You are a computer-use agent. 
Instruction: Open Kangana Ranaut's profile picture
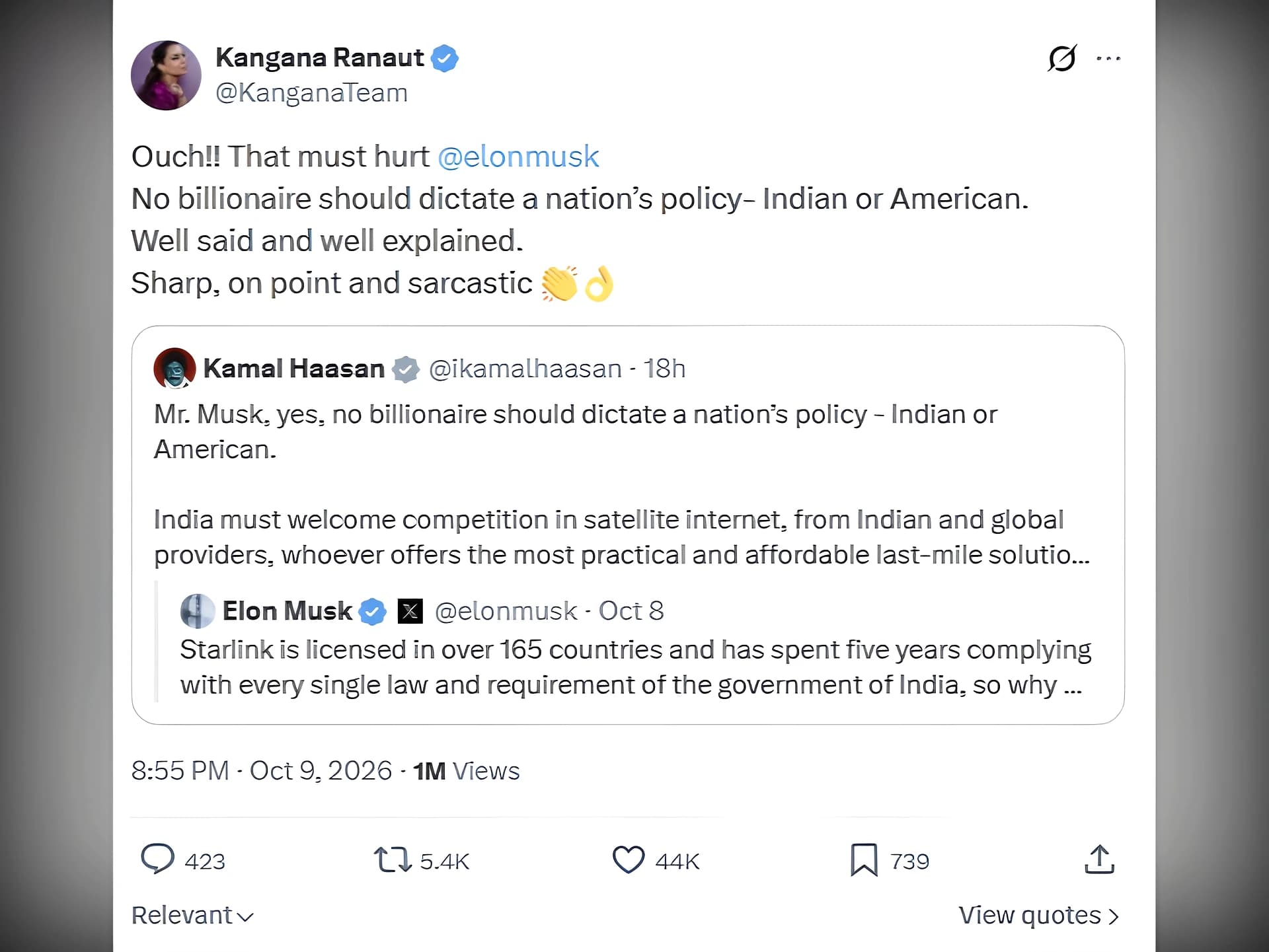click(x=166, y=75)
